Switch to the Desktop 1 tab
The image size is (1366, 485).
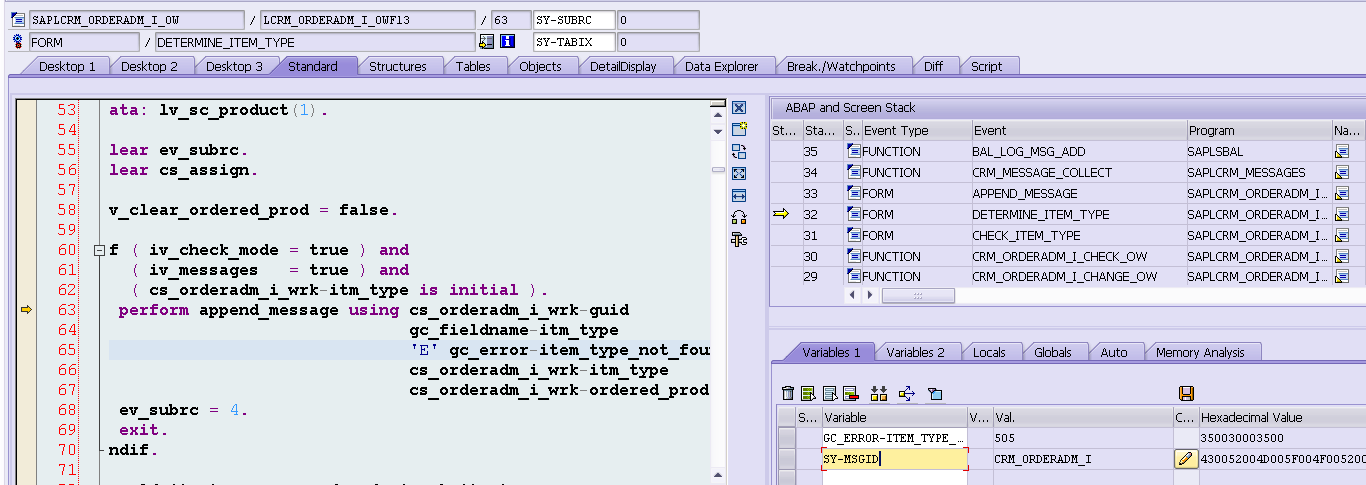[x=67, y=66]
